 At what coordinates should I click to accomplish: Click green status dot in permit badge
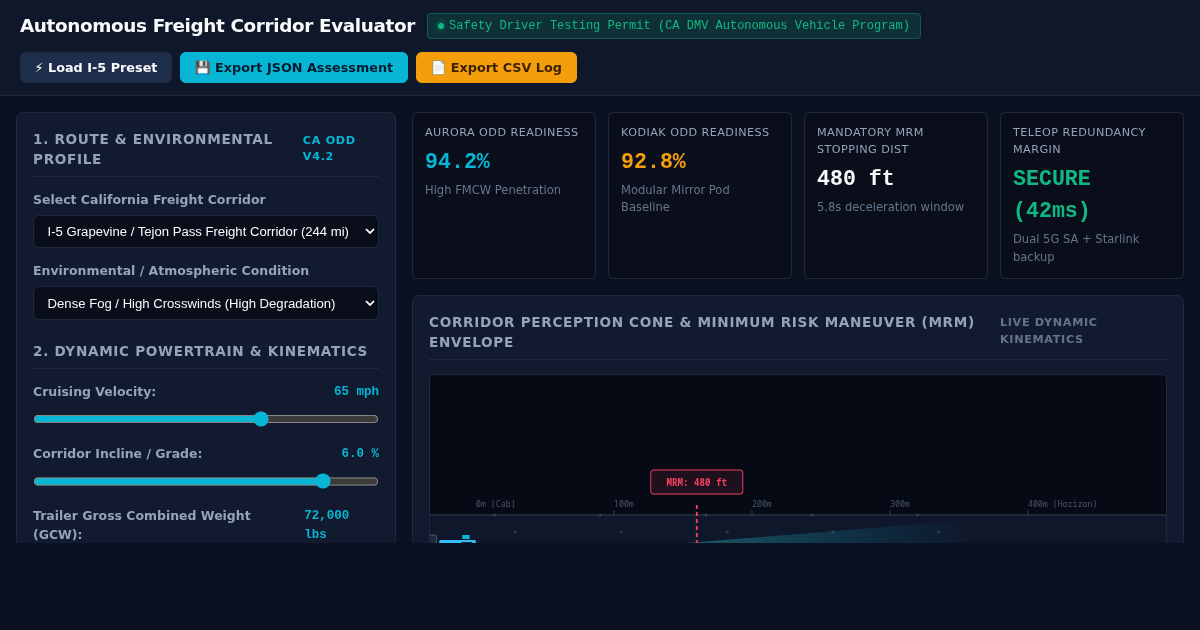click(441, 26)
